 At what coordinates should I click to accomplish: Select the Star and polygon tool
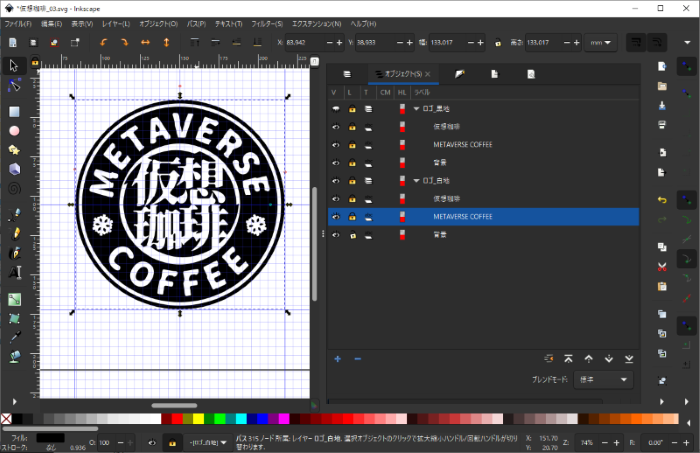coord(14,150)
